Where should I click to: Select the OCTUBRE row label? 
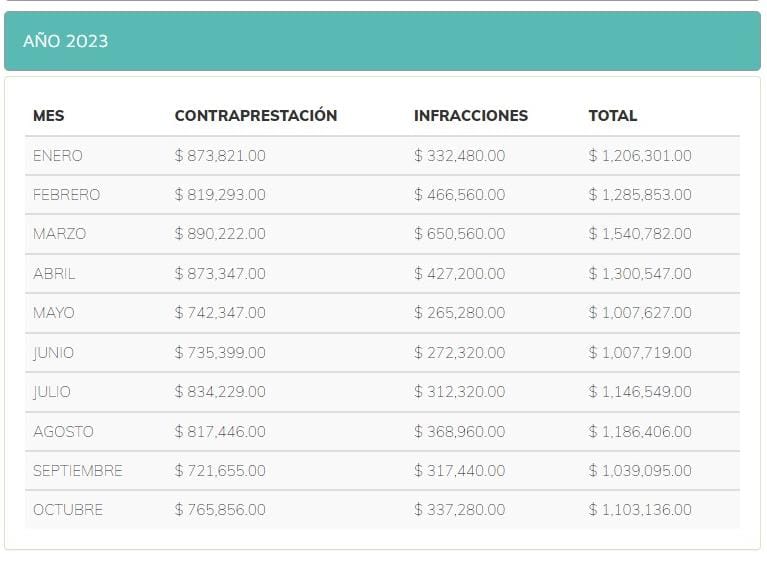point(67,510)
